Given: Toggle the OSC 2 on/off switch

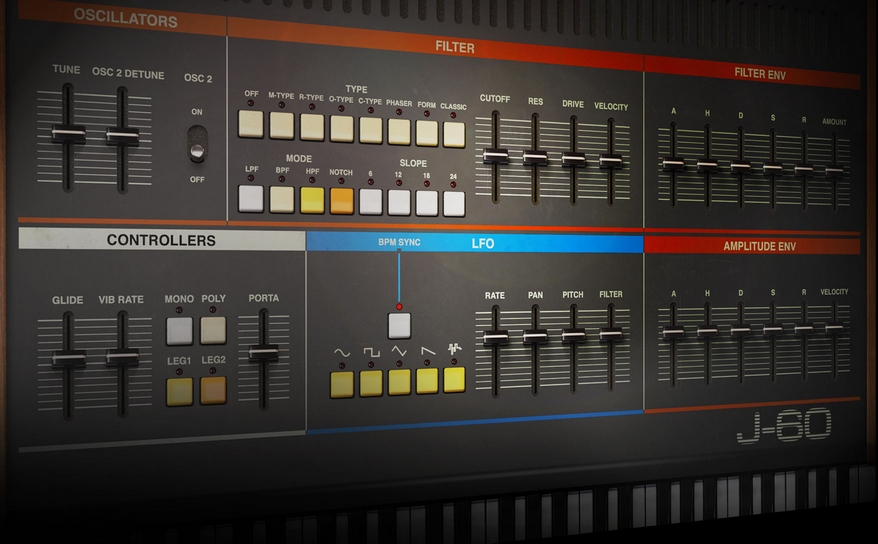Looking at the screenshot, I should 197,144.
